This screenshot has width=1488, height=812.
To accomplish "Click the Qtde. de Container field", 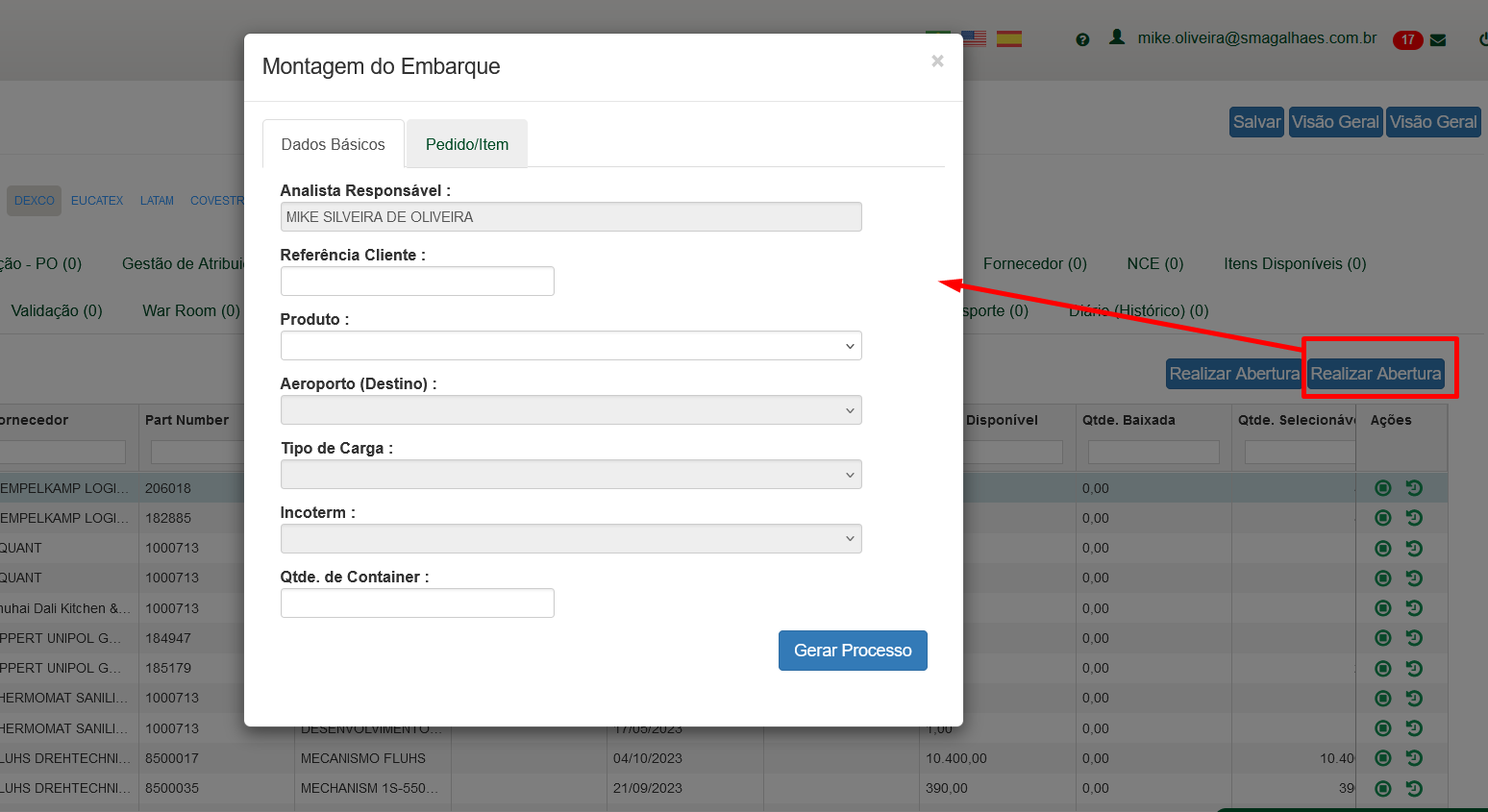I will coord(417,603).
